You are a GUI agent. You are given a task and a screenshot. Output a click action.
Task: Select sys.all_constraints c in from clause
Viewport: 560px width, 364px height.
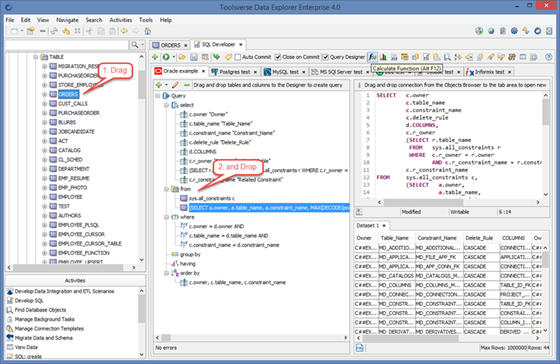click(212, 198)
